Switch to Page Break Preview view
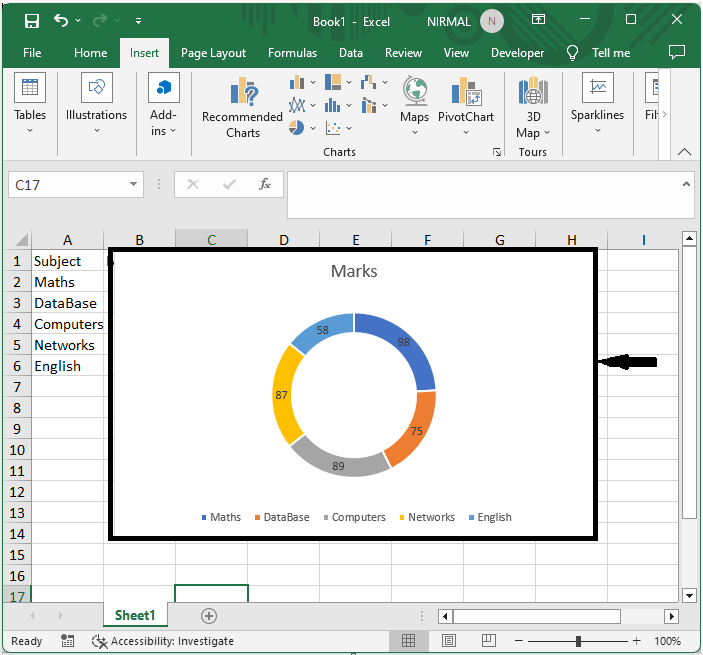Image resolution: width=703 pixels, height=655 pixels. (x=490, y=641)
